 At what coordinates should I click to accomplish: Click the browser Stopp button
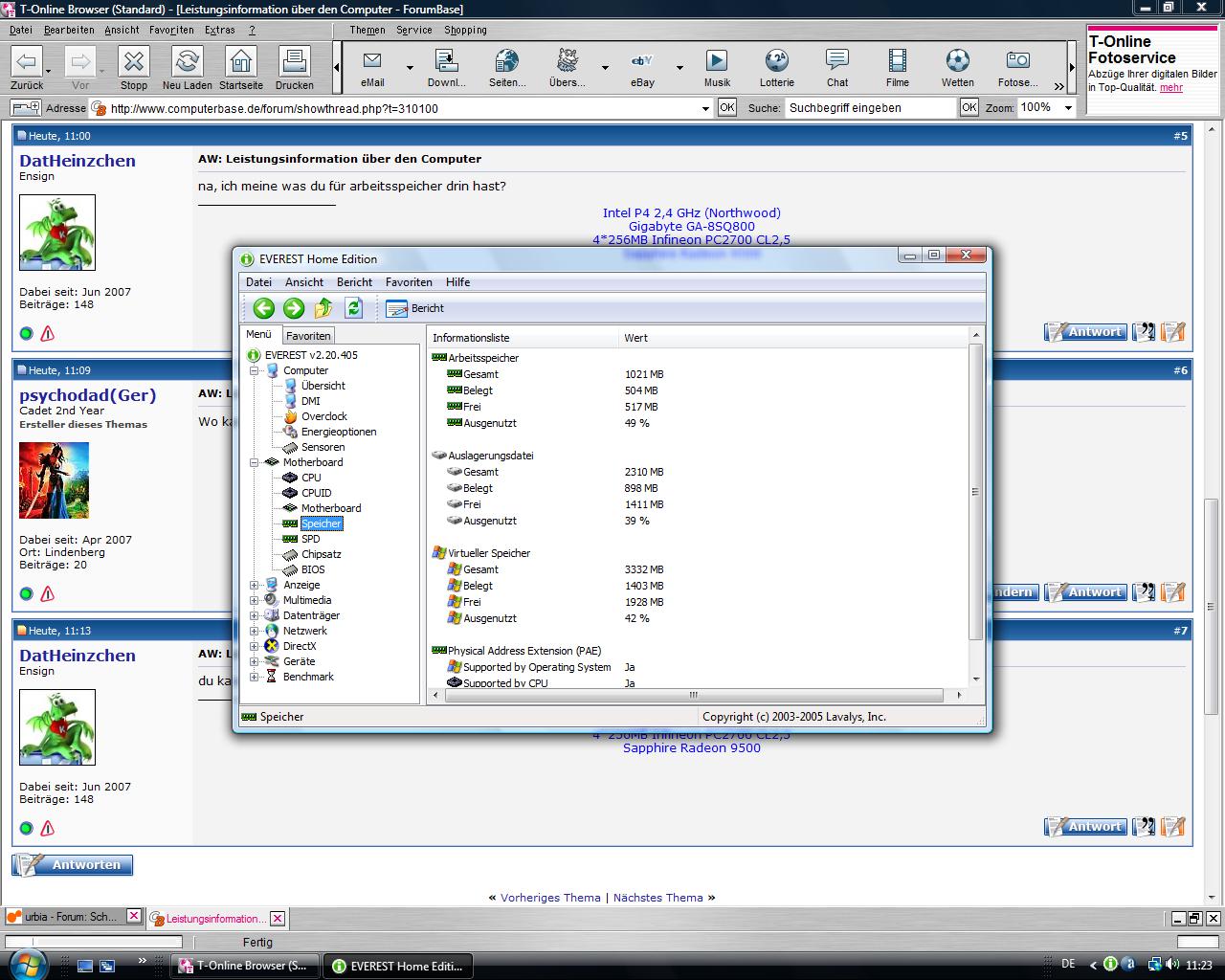tap(134, 68)
